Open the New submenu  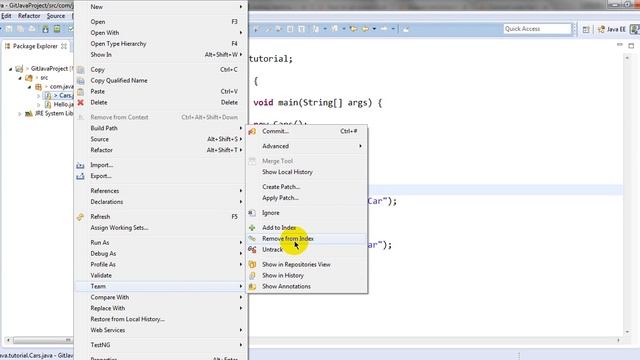tap(161, 7)
